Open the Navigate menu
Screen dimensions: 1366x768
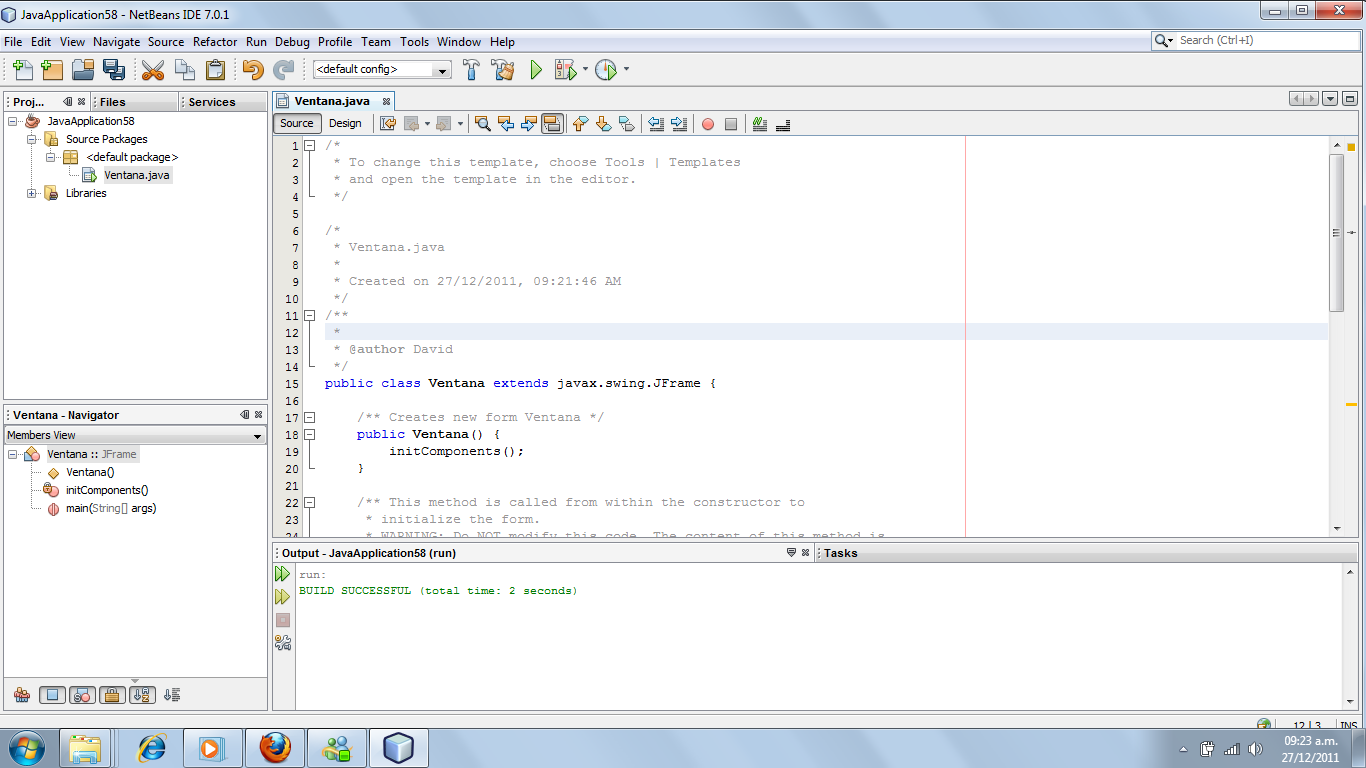point(117,42)
